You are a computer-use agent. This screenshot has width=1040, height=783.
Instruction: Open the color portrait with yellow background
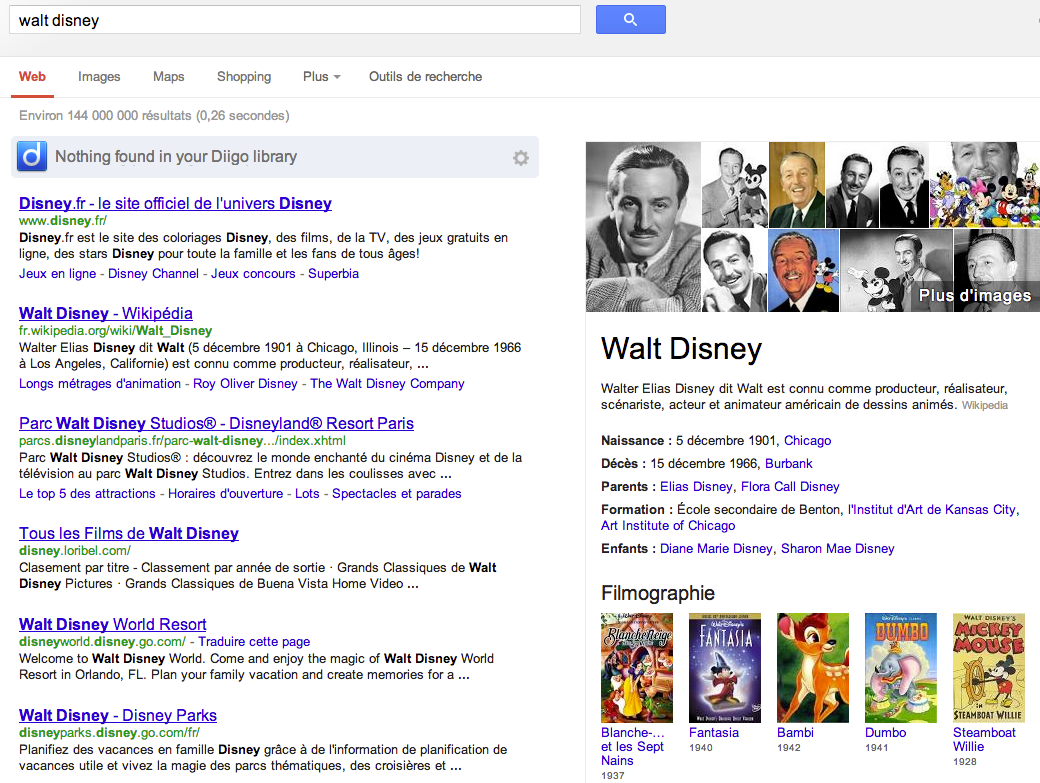(797, 184)
